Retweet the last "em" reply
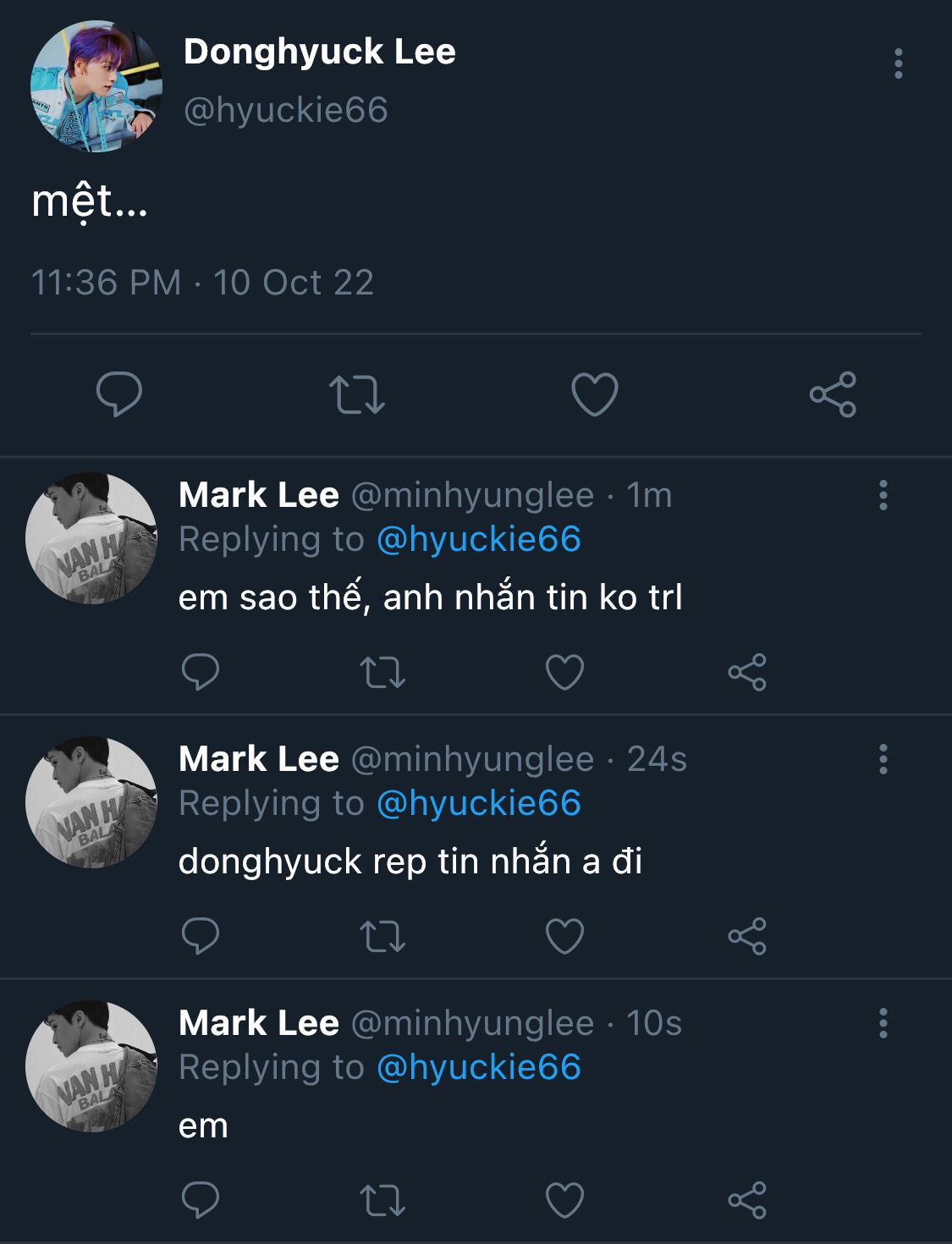This screenshot has height=1244, width=952. pos(382,1201)
